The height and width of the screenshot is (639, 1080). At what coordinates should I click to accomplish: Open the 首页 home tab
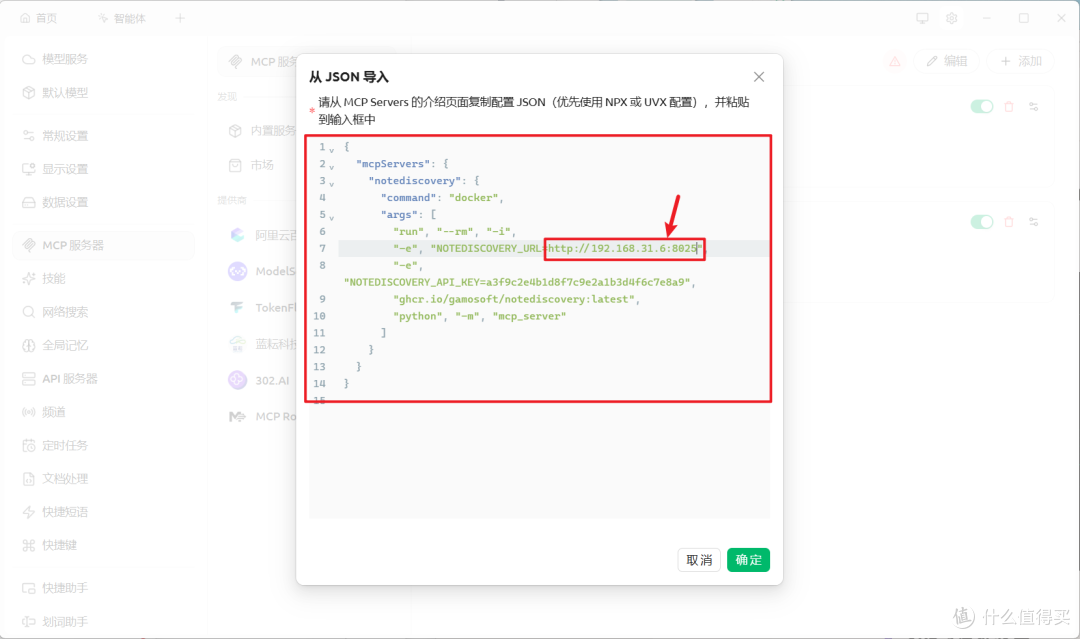(39, 19)
